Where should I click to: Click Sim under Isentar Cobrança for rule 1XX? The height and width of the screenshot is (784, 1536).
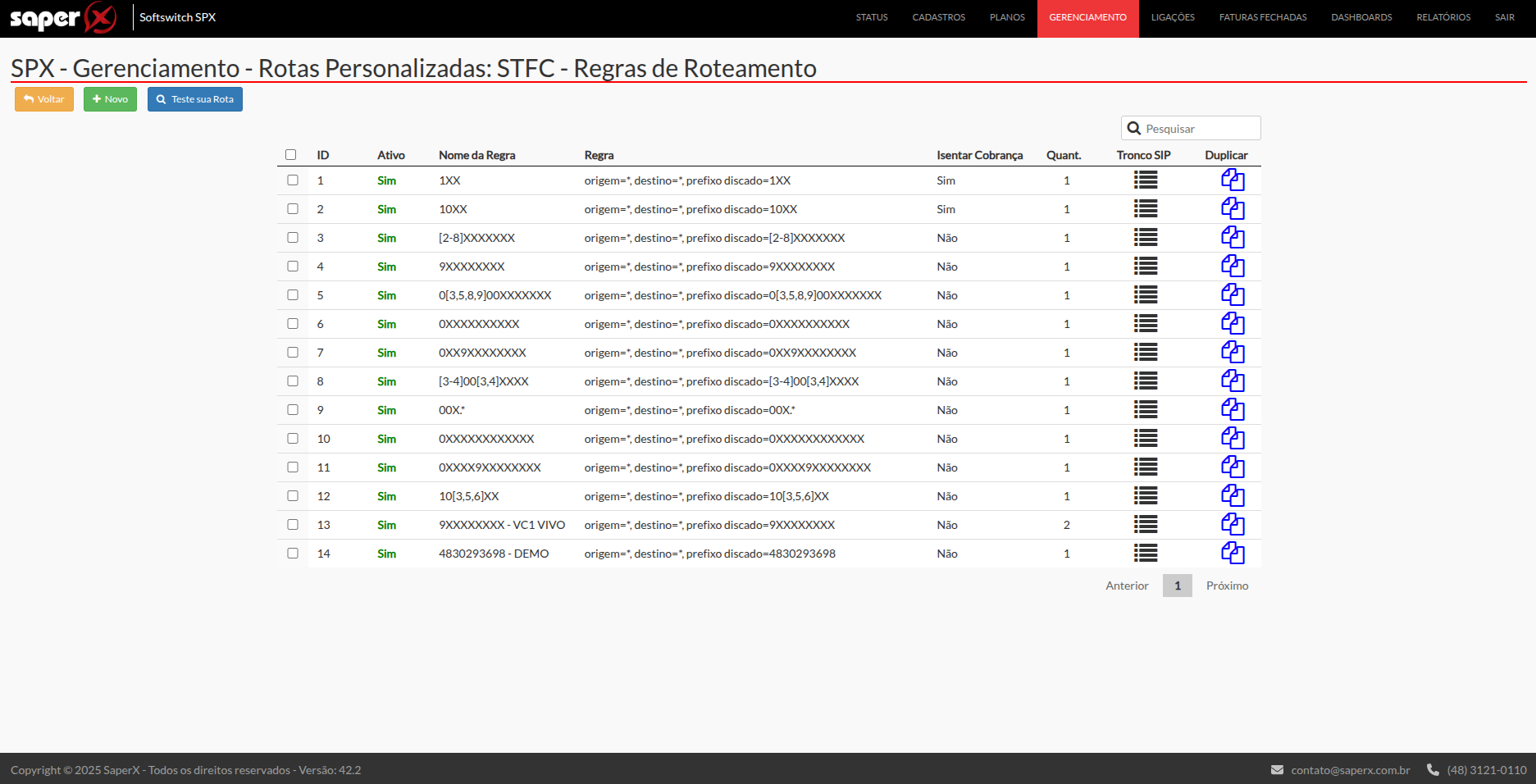pos(946,180)
